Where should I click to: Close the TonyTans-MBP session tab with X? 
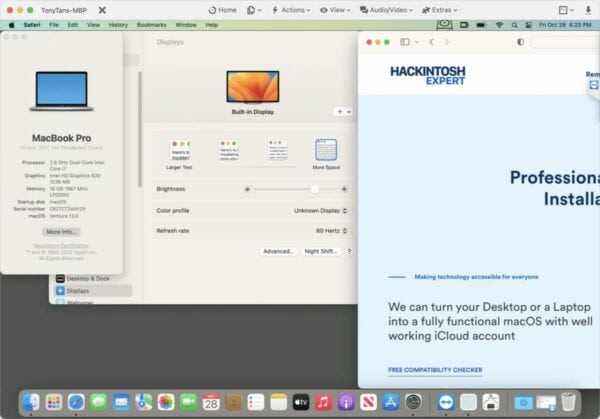tap(102, 10)
